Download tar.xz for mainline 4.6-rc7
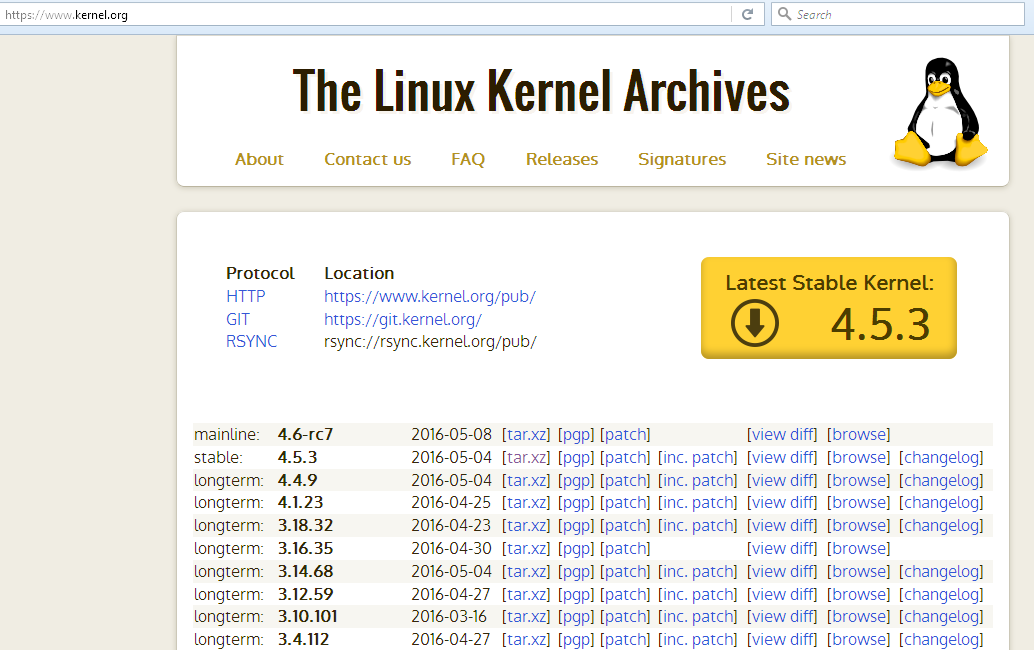Image resolution: width=1034 pixels, height=650 pixels. tap(526, 434)
